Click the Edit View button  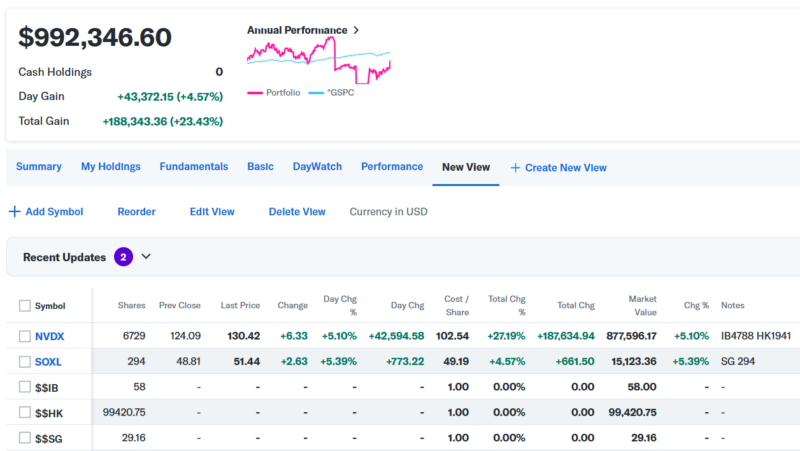[x=212, y=212]
